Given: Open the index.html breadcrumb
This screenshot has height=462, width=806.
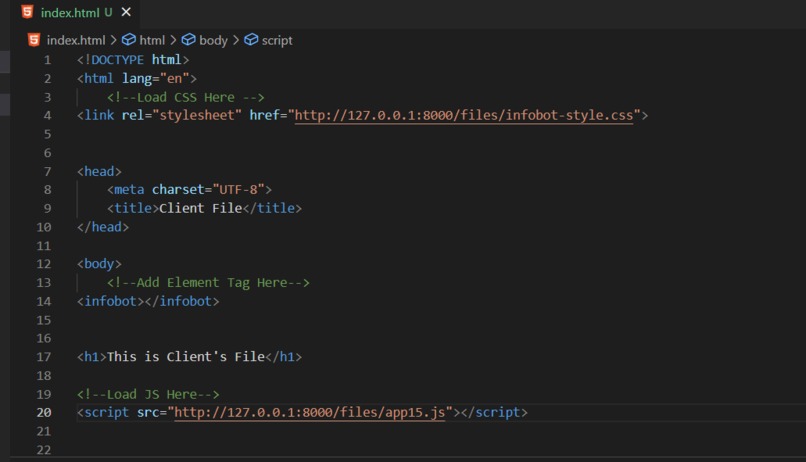Looking at the screenshot, I should point(76,40).
